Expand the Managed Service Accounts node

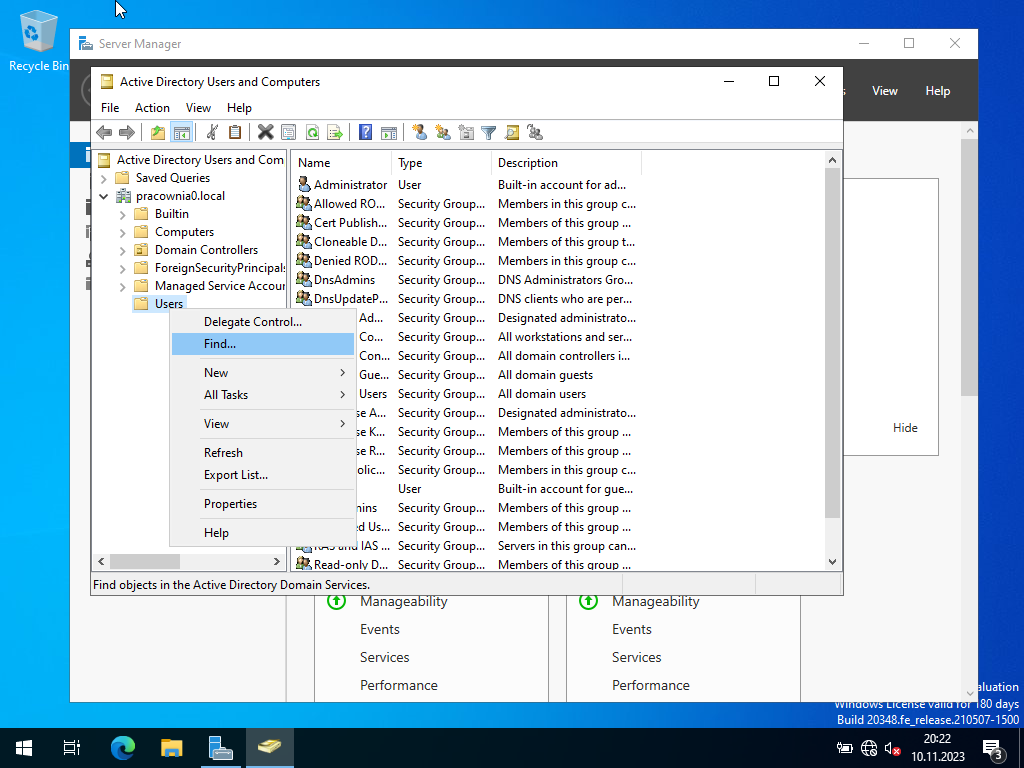[123, 286]
